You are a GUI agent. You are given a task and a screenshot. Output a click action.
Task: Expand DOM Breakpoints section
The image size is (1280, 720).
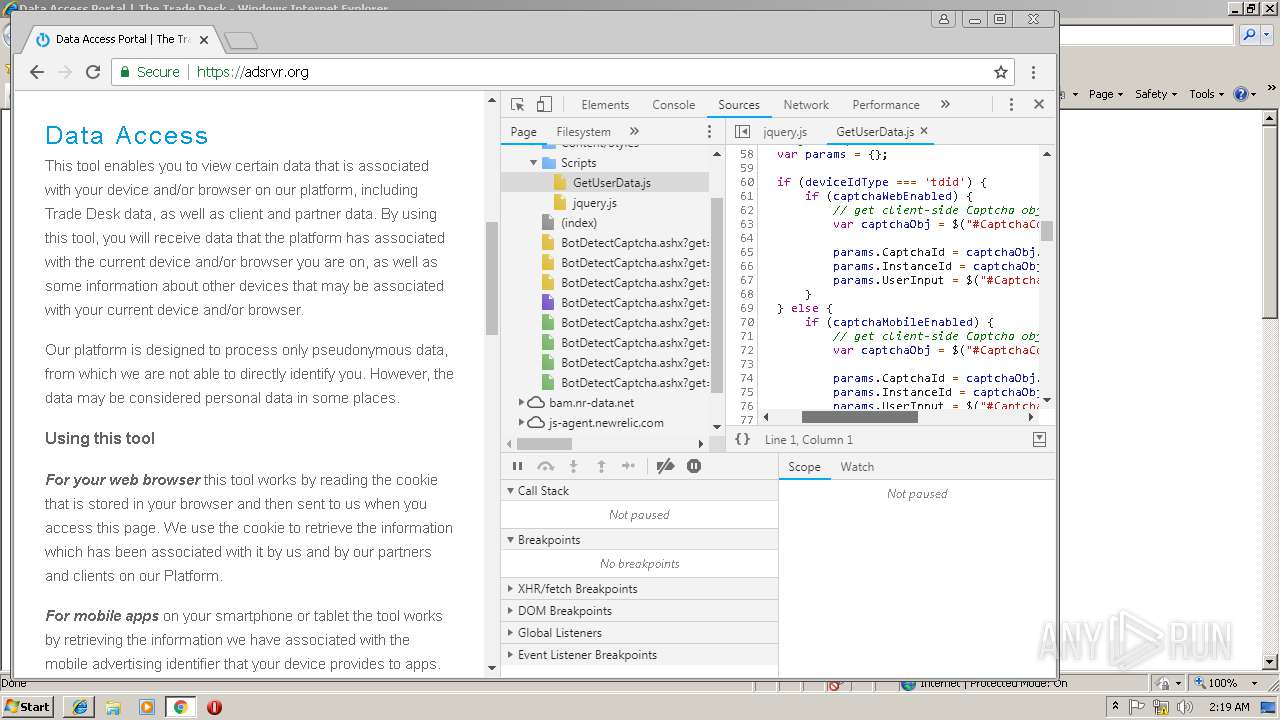[639, 611]
